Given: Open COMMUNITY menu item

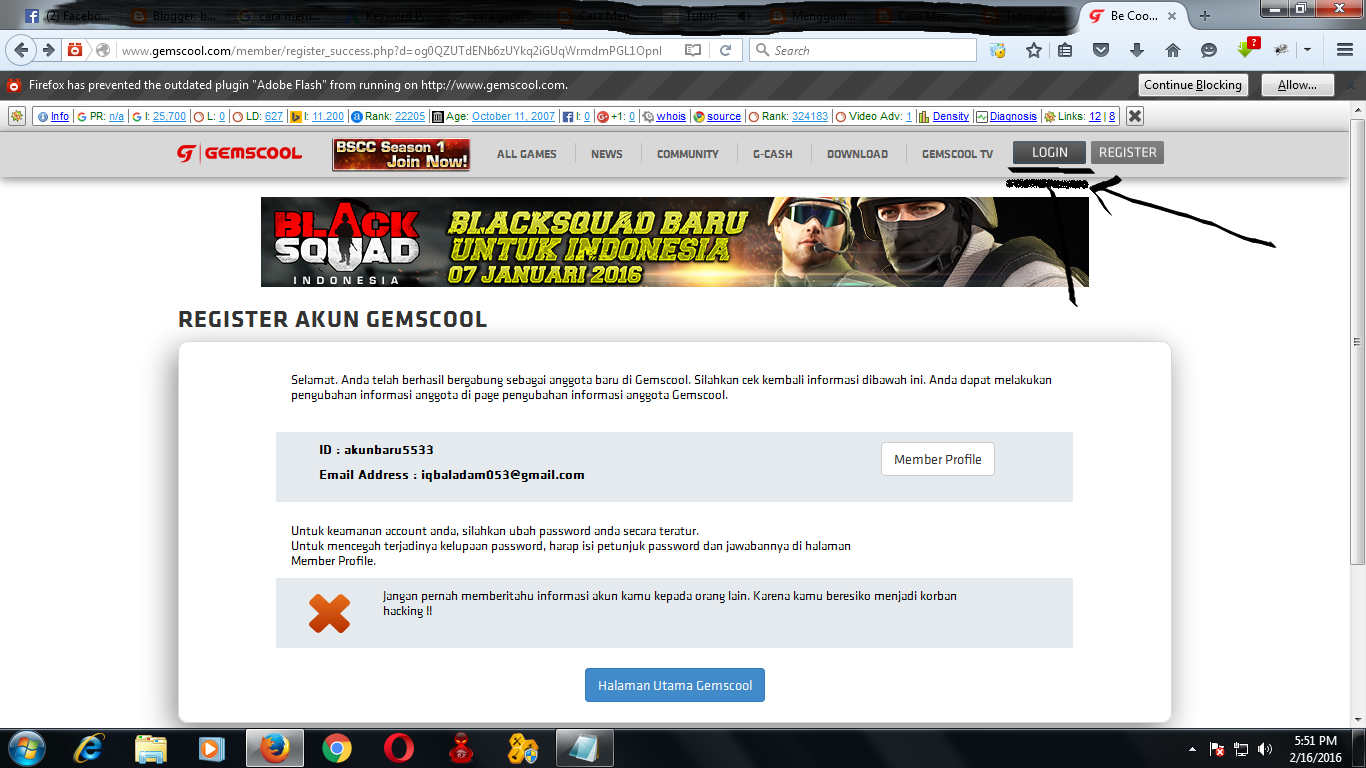Looking at the screenshot, I should point(688,154).
